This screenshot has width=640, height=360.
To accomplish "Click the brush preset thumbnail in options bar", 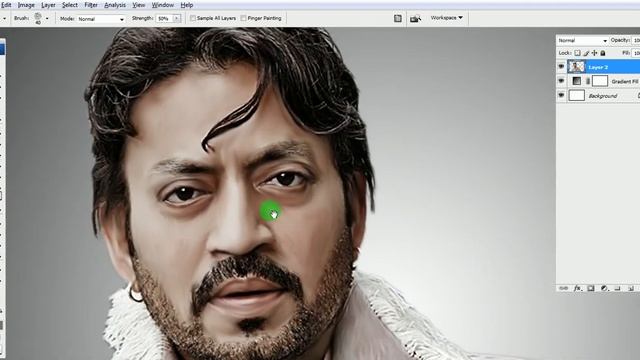I will pos(38,18).
